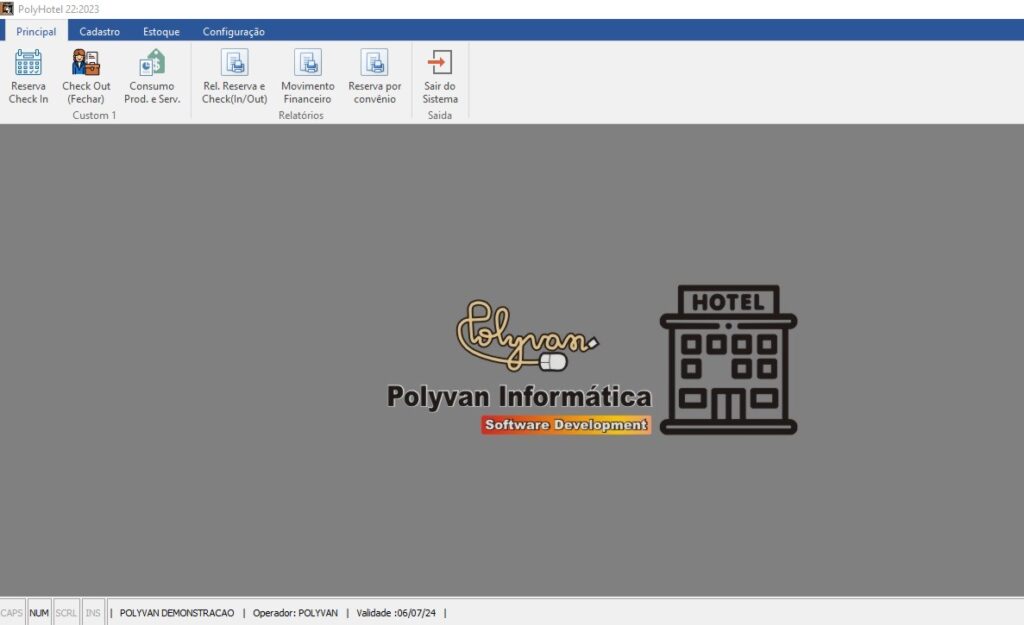Click Operador: POLYVAN status entry
The width and height of the screenshot is (1024, 625).
[x=295, y=613]
